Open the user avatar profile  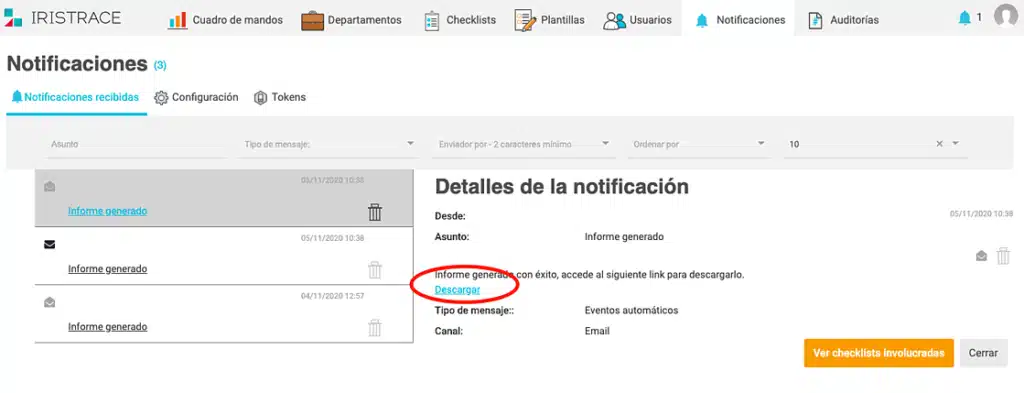[x=1006, y=16]
